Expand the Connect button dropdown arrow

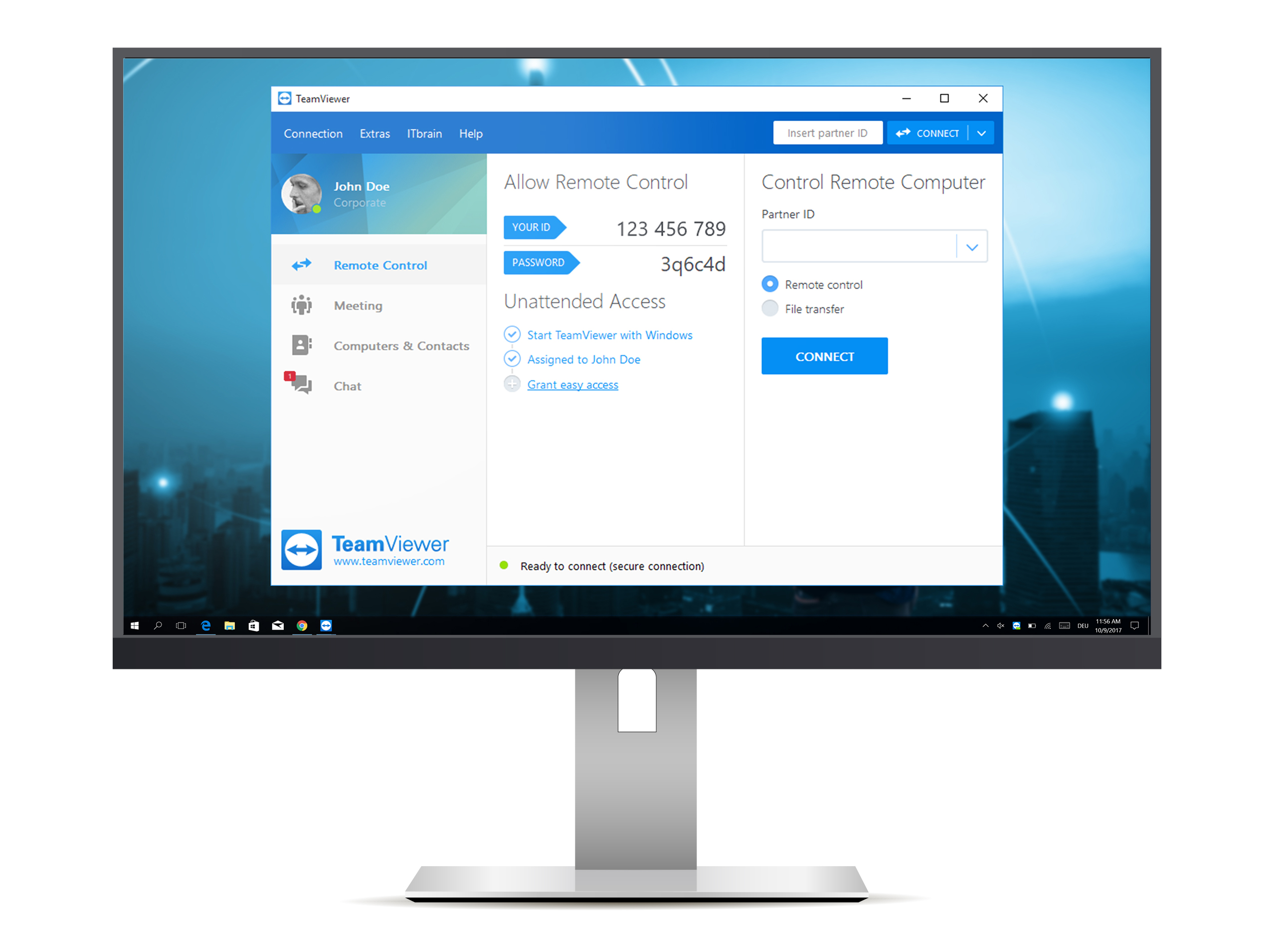[985, 133]
